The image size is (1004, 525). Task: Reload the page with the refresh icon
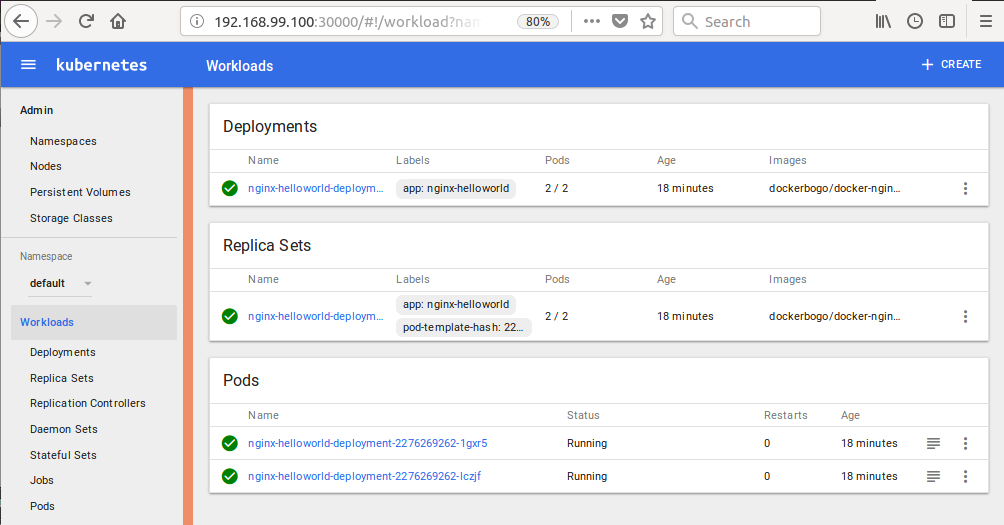click(x=86, y=21)
